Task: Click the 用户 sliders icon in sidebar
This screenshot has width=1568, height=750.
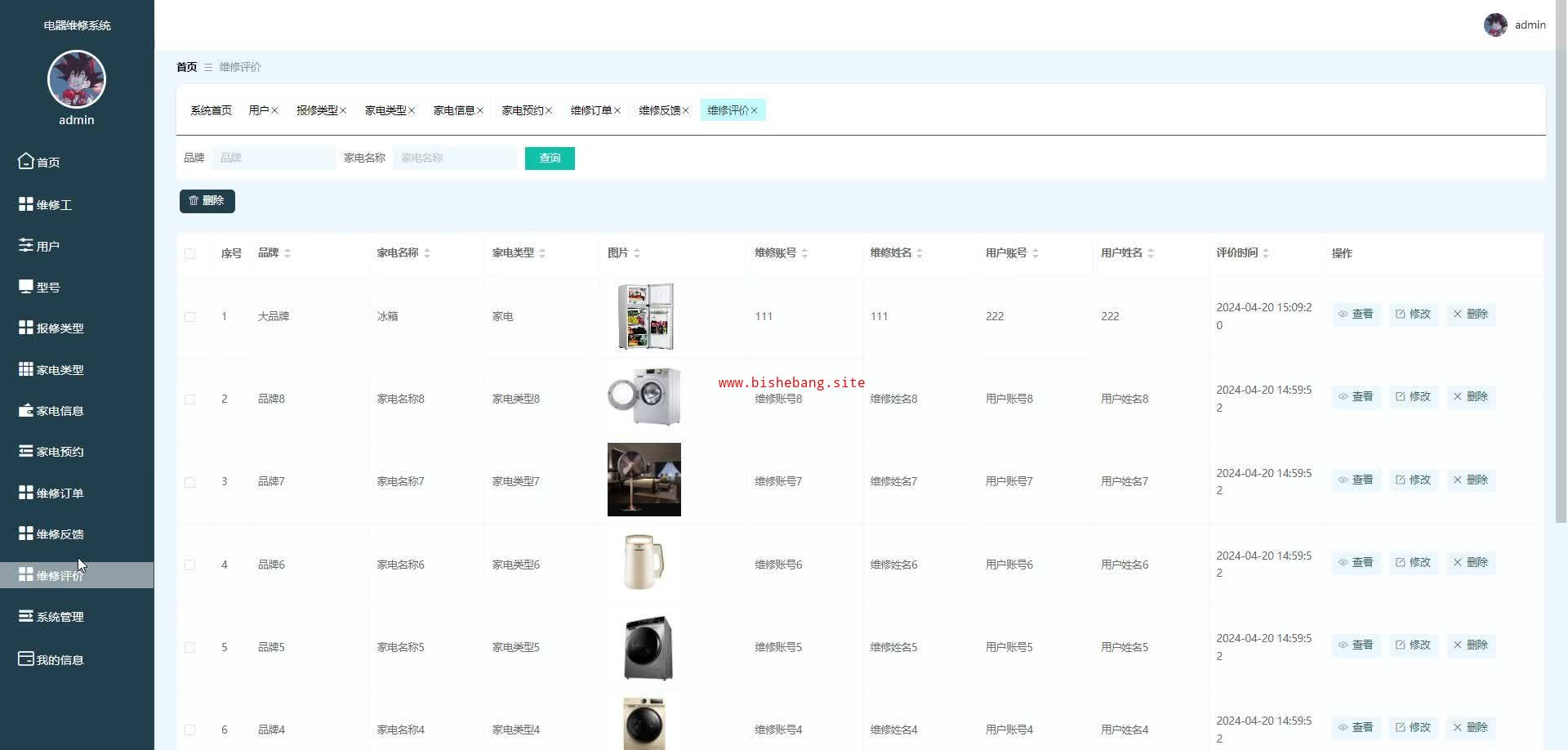Action: click(26, 245)
